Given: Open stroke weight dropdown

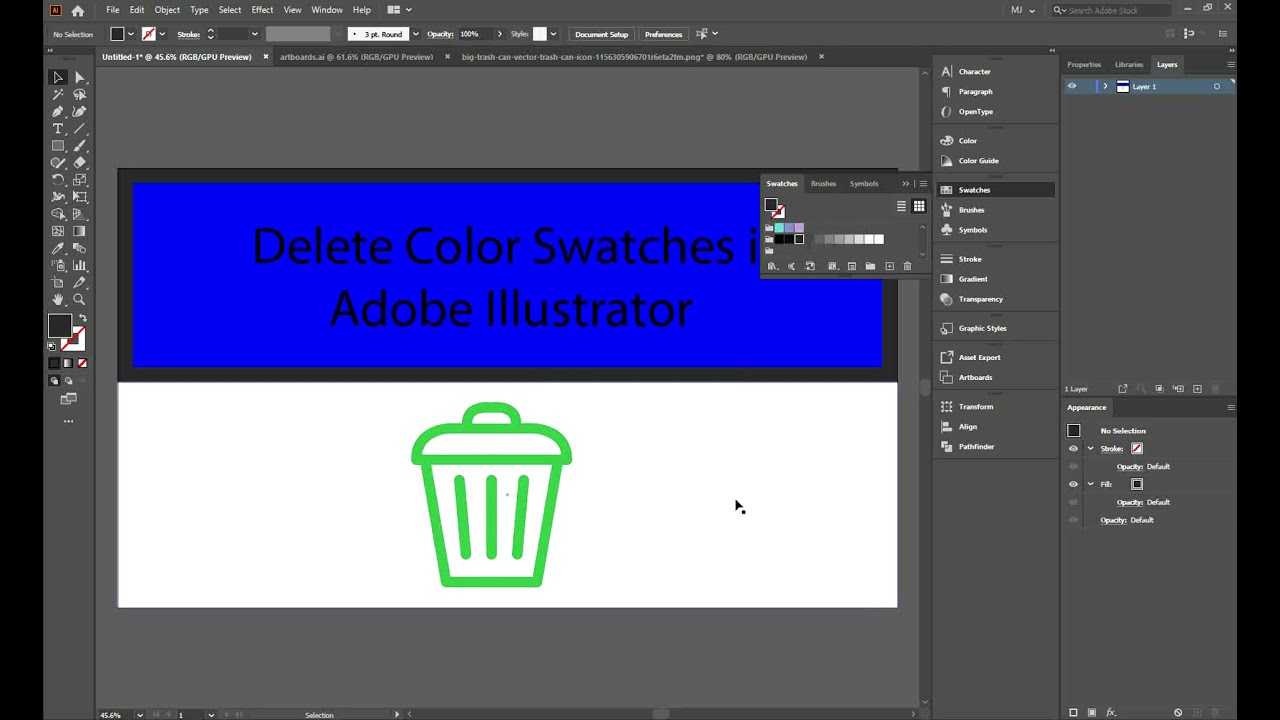Looking at the screenshot, I should click(x=254, y=34).
